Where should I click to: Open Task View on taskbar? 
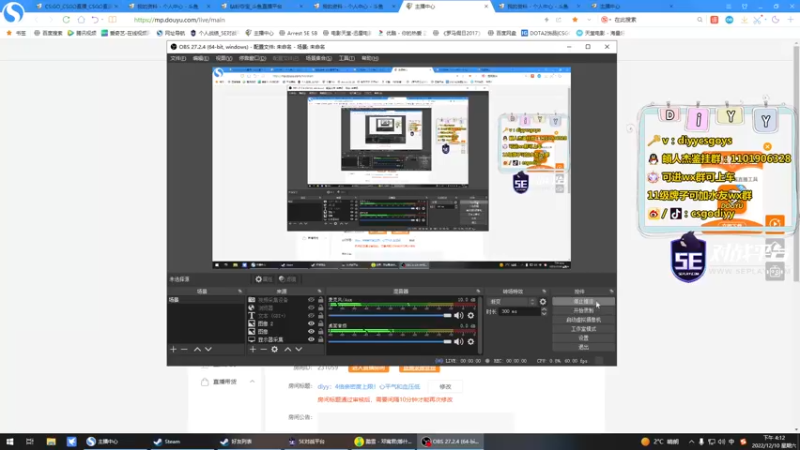pyautogui.click(x=30, y=441)
